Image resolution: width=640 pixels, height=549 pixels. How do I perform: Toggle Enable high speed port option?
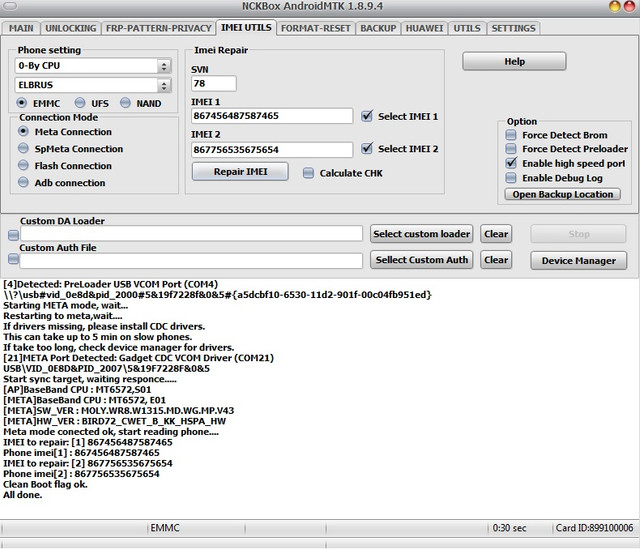511,163
